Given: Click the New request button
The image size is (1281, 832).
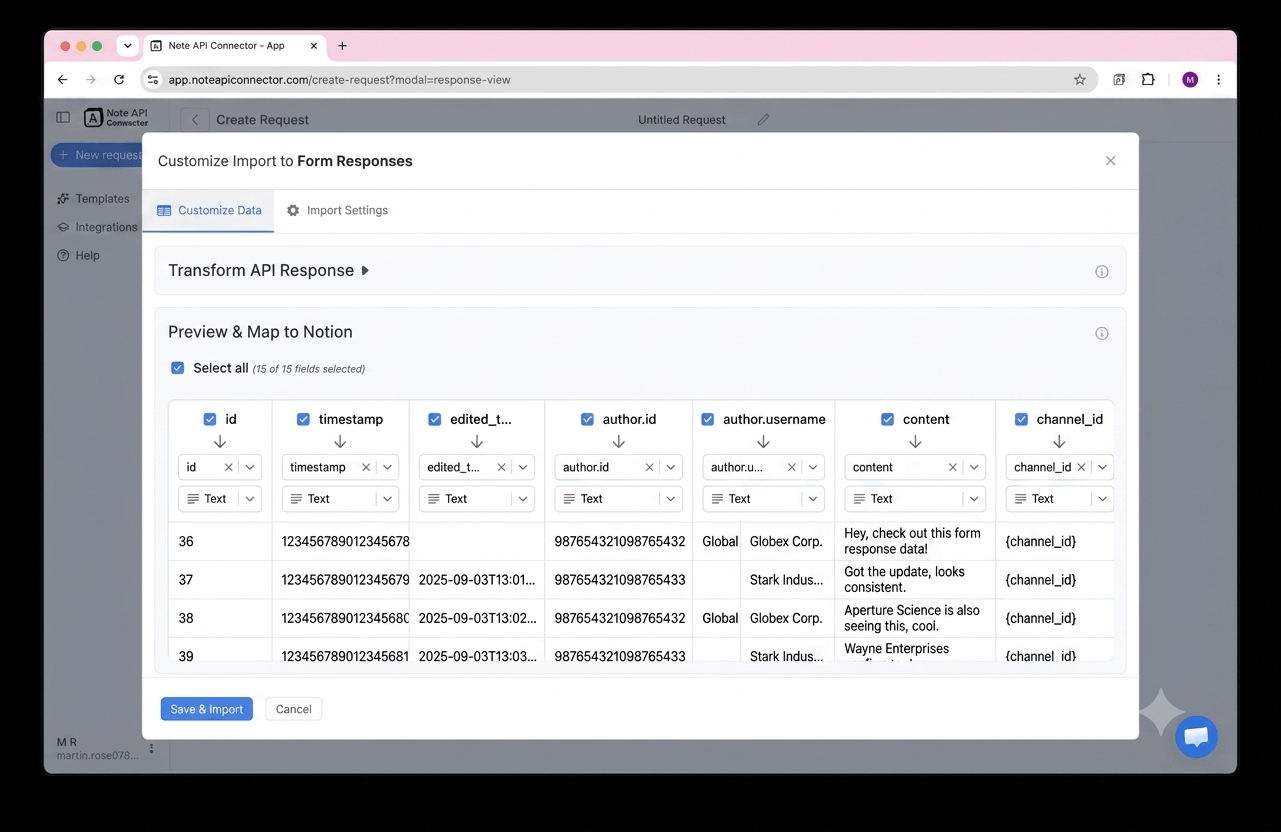Looking at the screenshot, I should click(x=97, y=155).
